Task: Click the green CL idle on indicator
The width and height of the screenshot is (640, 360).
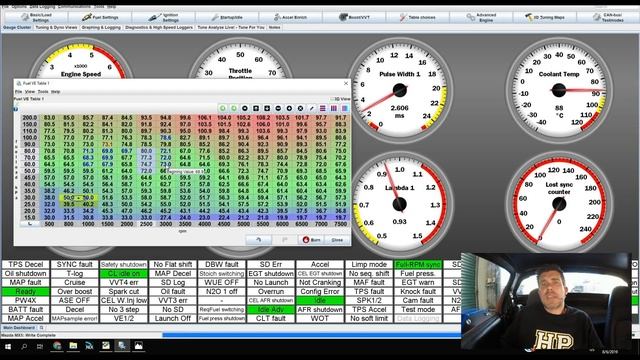Action: tap(124, 273)
